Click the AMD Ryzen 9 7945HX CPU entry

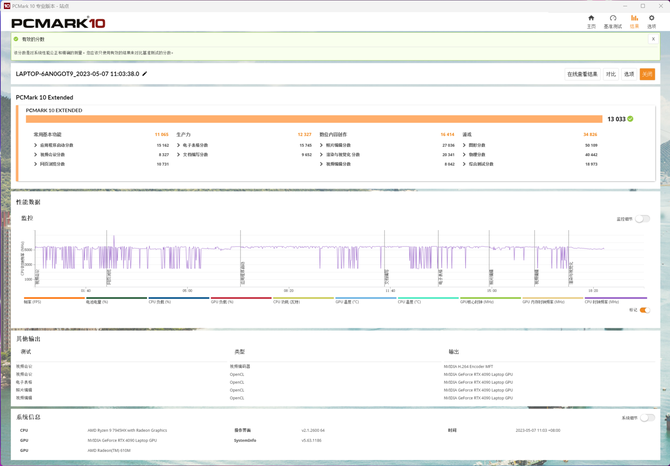click(x=127, y=430)
